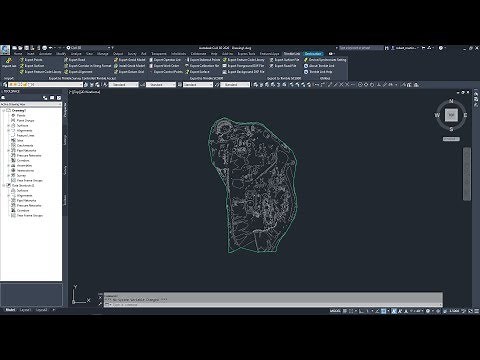
Task: Click the Export Calibration file icon
Action: (187, 66)
